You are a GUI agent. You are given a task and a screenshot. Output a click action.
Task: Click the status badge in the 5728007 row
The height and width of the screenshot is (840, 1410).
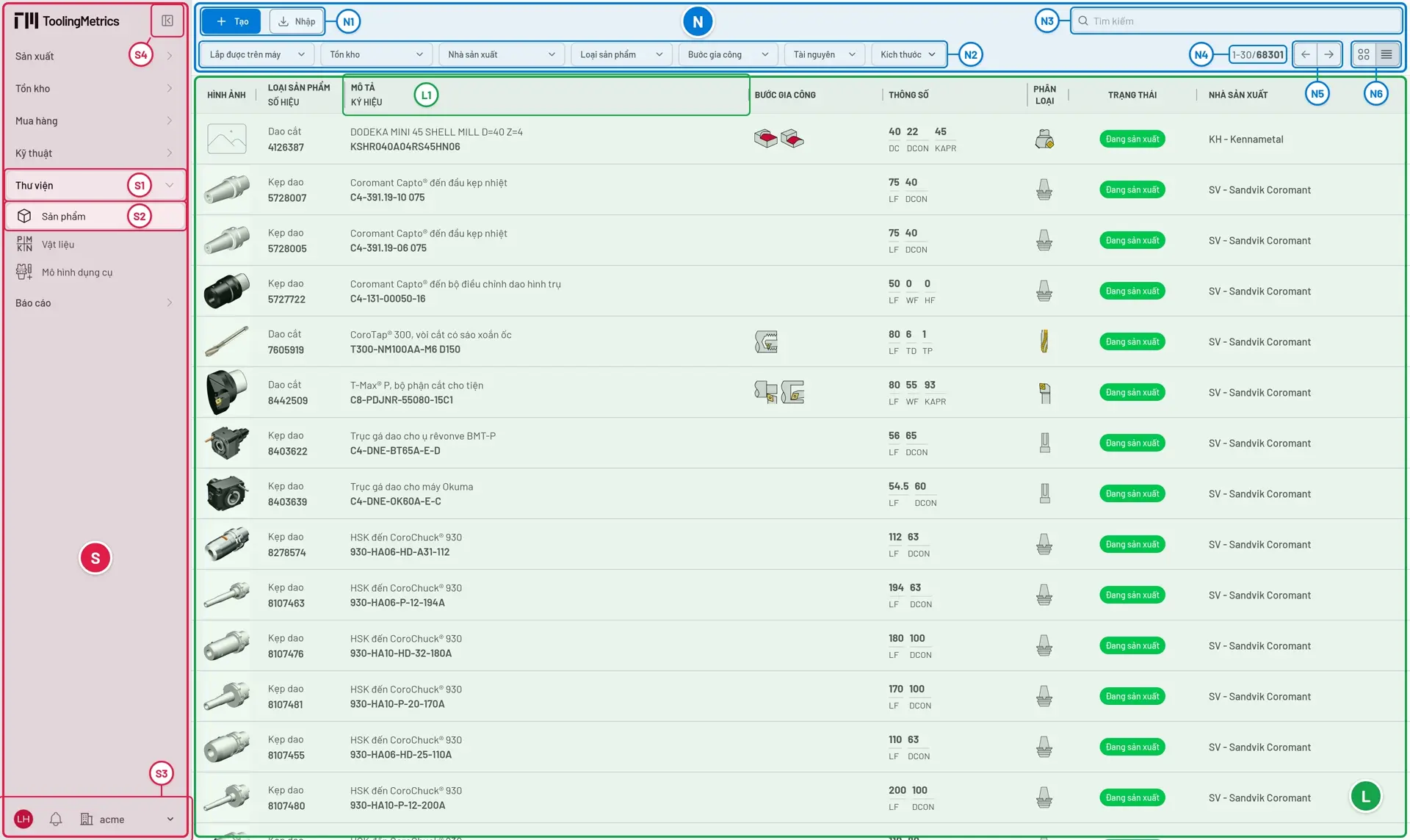[x=1132, y=189]
